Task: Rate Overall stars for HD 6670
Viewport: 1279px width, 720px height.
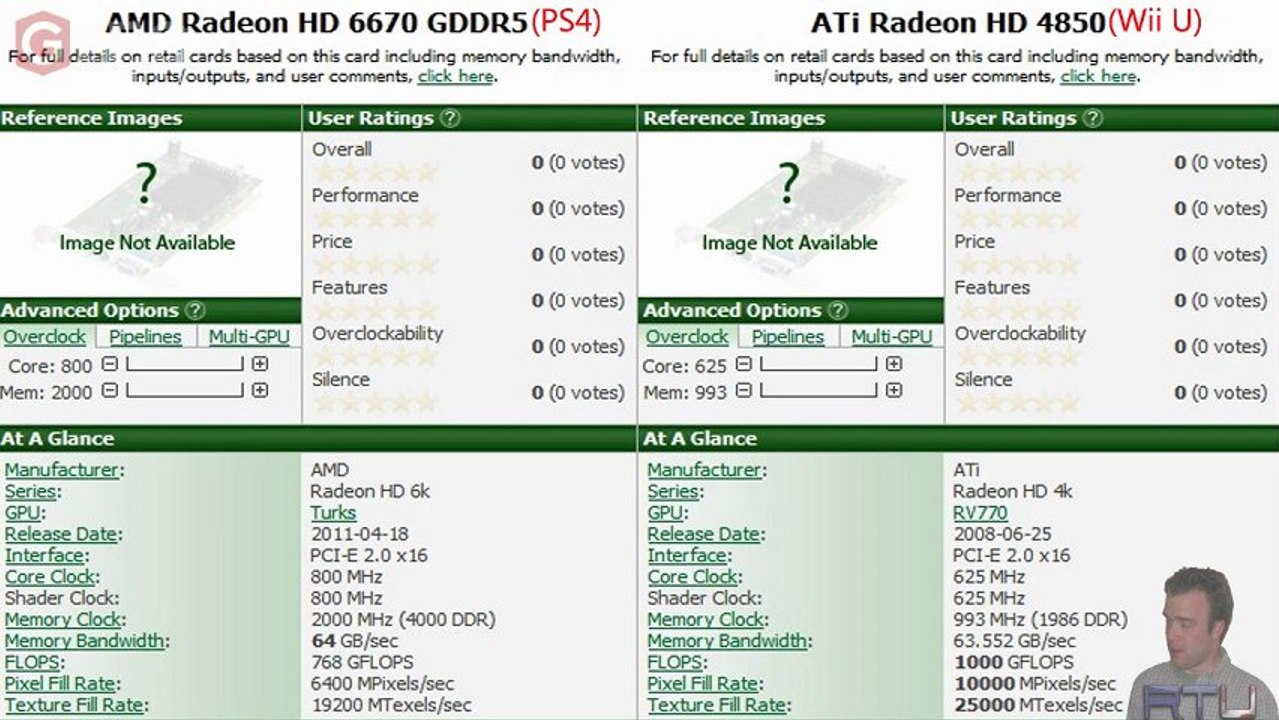Action: click(375, 172)
